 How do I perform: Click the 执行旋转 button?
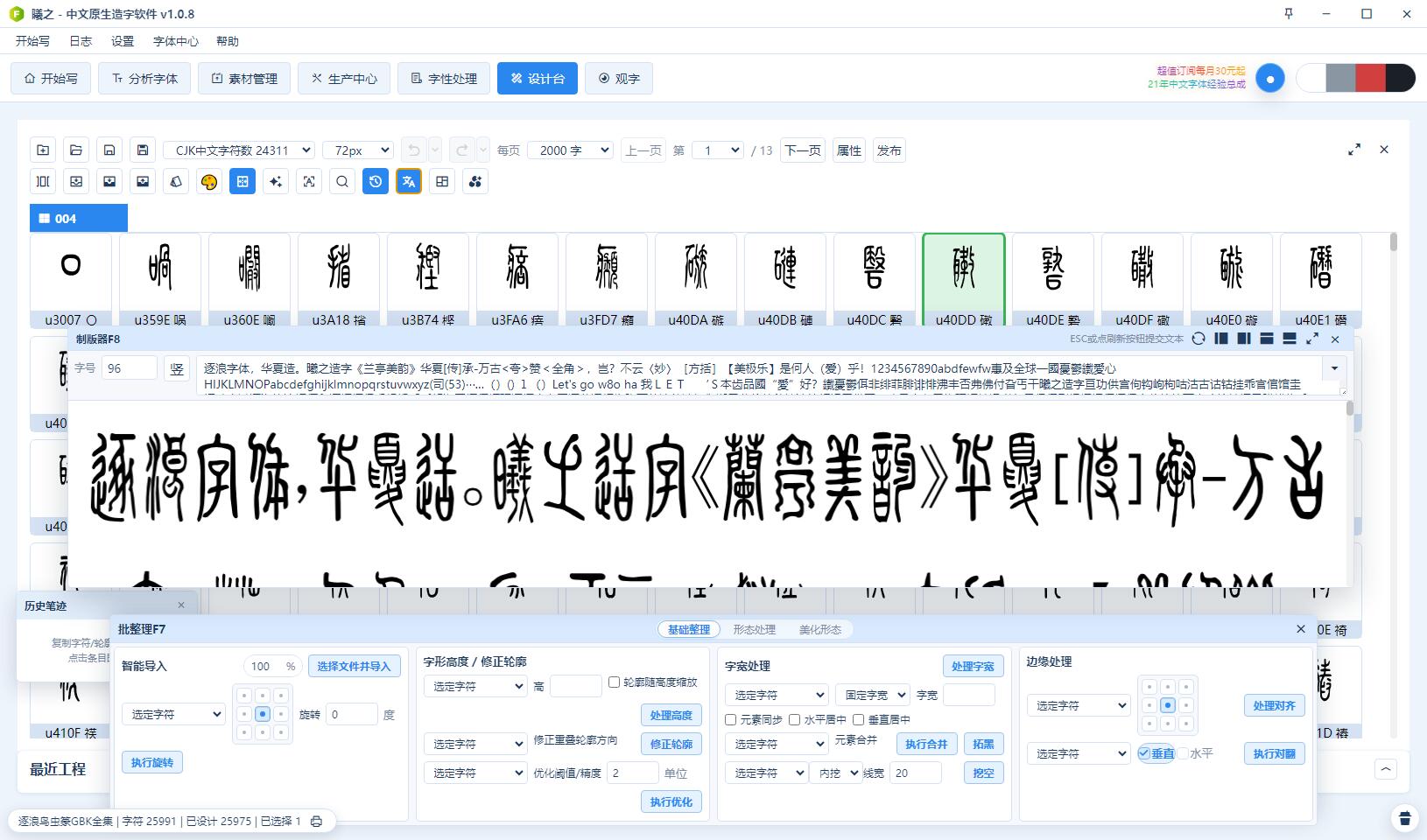(152, 762)
